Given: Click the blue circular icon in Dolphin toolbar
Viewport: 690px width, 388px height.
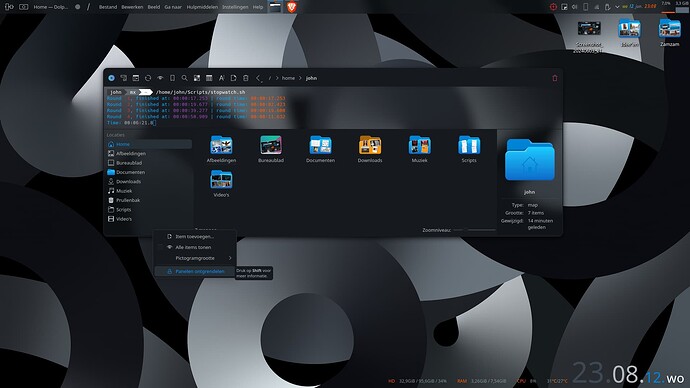Looking at the screenshot, I should coord(111,78).
